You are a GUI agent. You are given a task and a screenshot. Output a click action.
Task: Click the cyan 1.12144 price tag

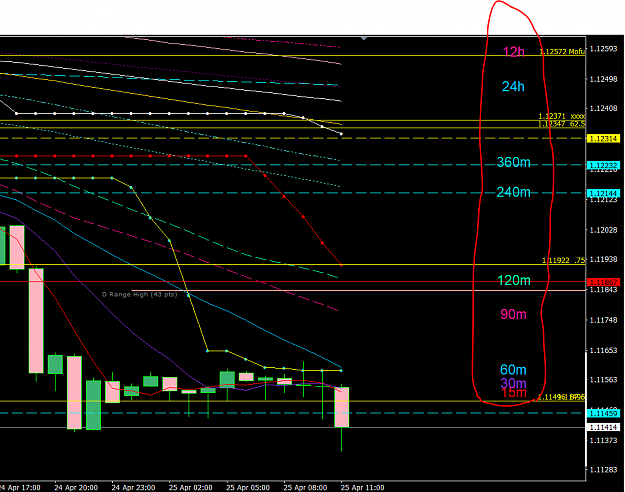point(603,193)
